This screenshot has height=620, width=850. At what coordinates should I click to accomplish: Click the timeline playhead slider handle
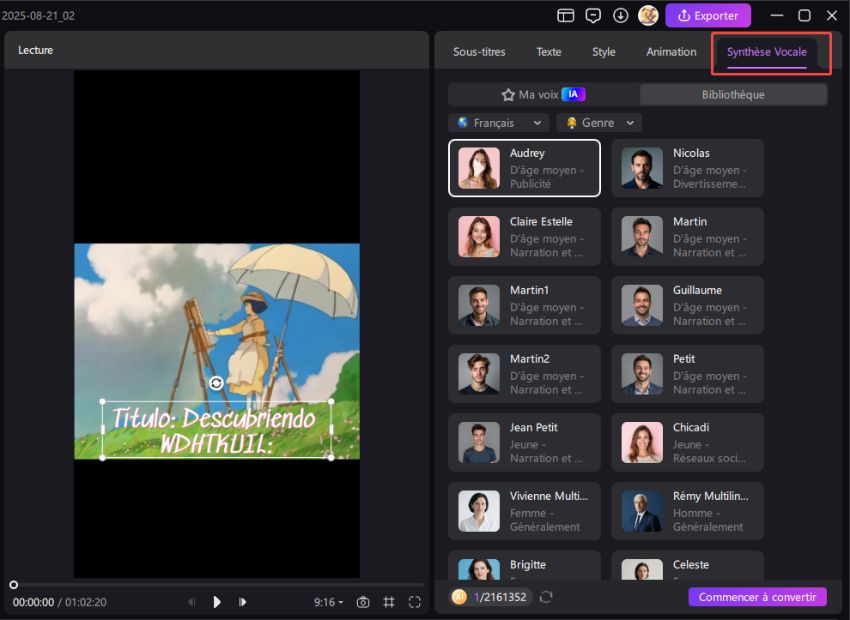coord(13,584)
